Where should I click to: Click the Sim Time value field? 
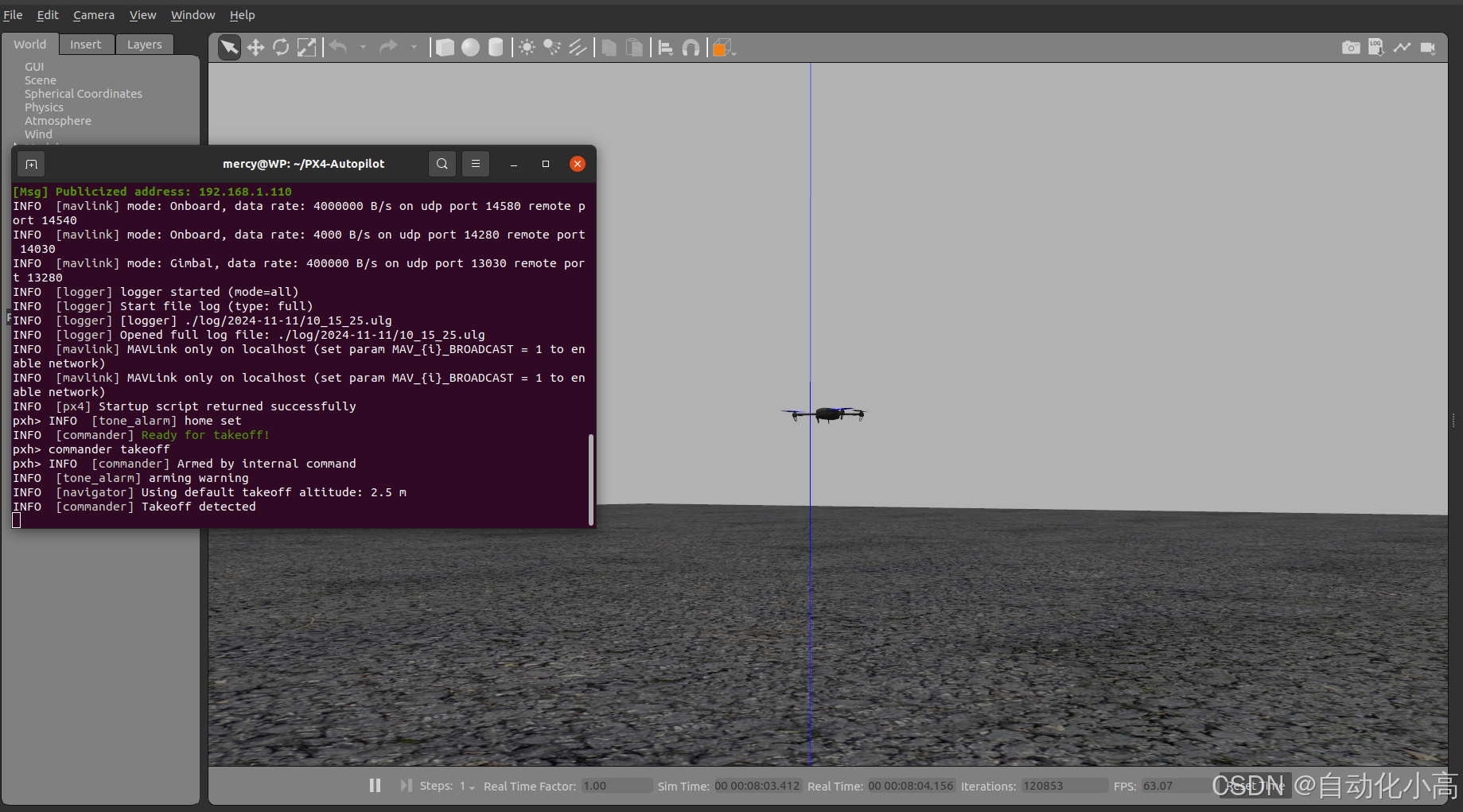(757, 786)
